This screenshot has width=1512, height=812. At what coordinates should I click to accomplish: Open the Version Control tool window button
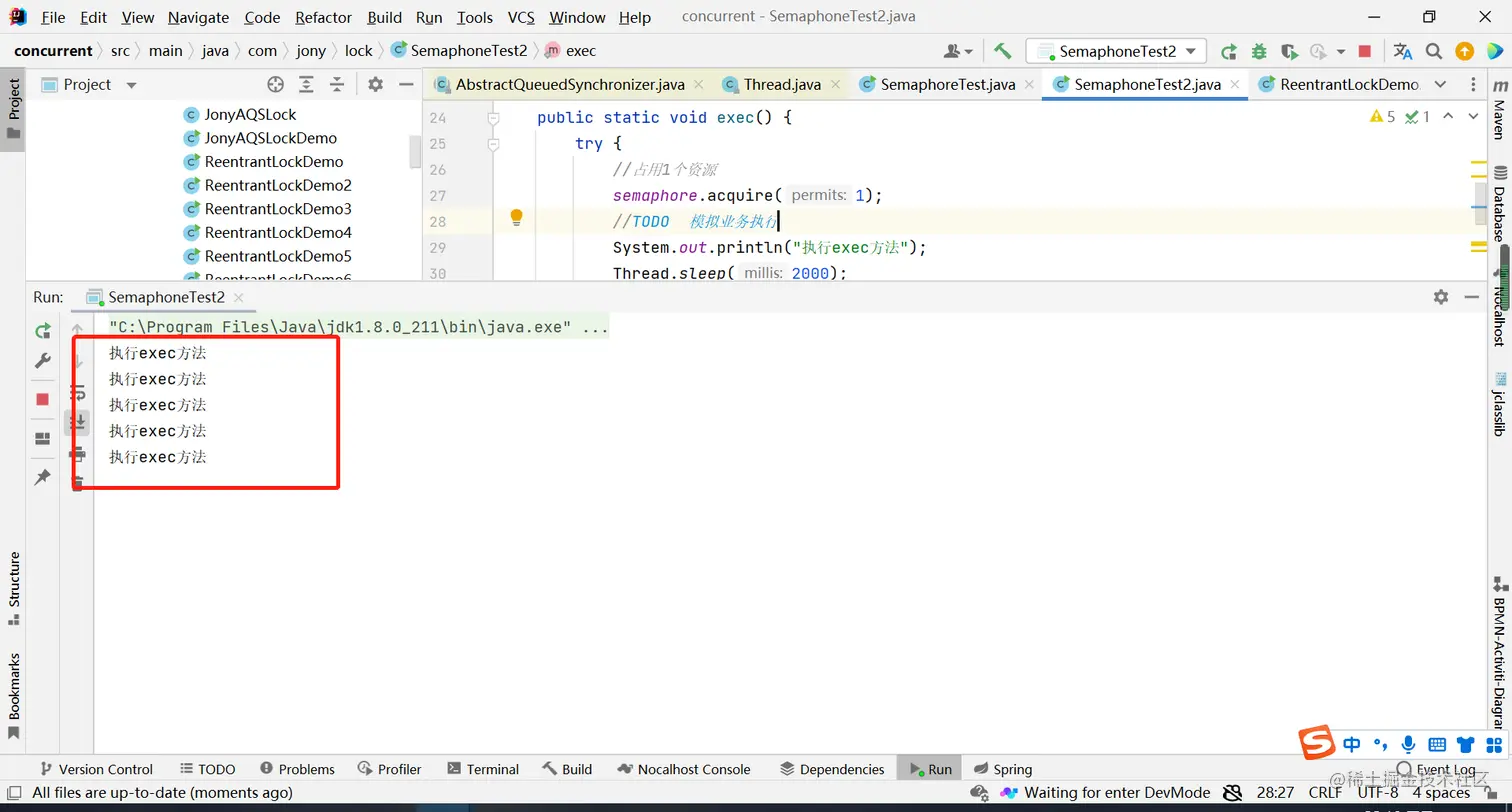point(95,769)
